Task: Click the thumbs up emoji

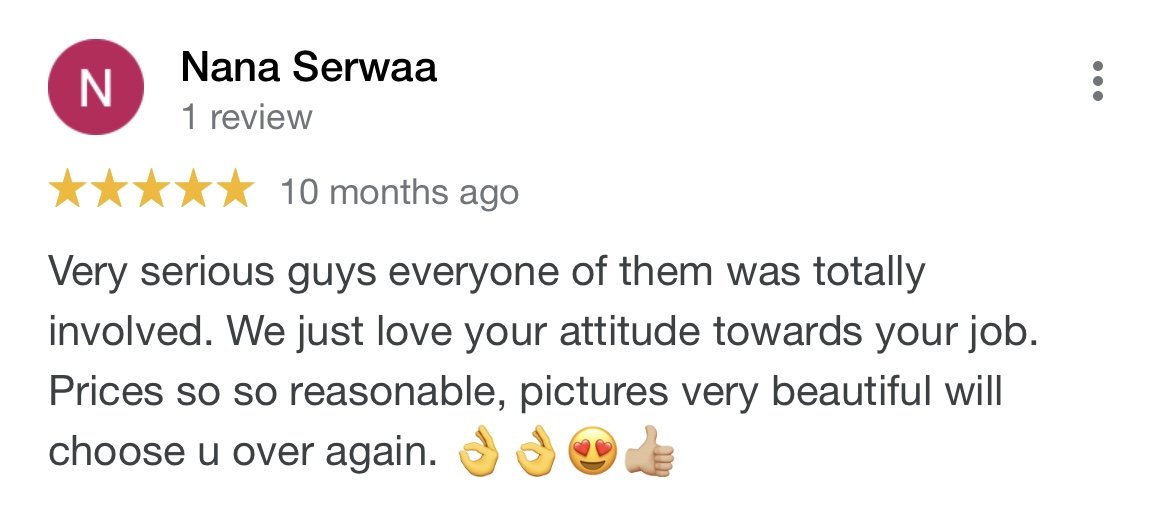Action: pyautogui.click(x=650, y=451)
